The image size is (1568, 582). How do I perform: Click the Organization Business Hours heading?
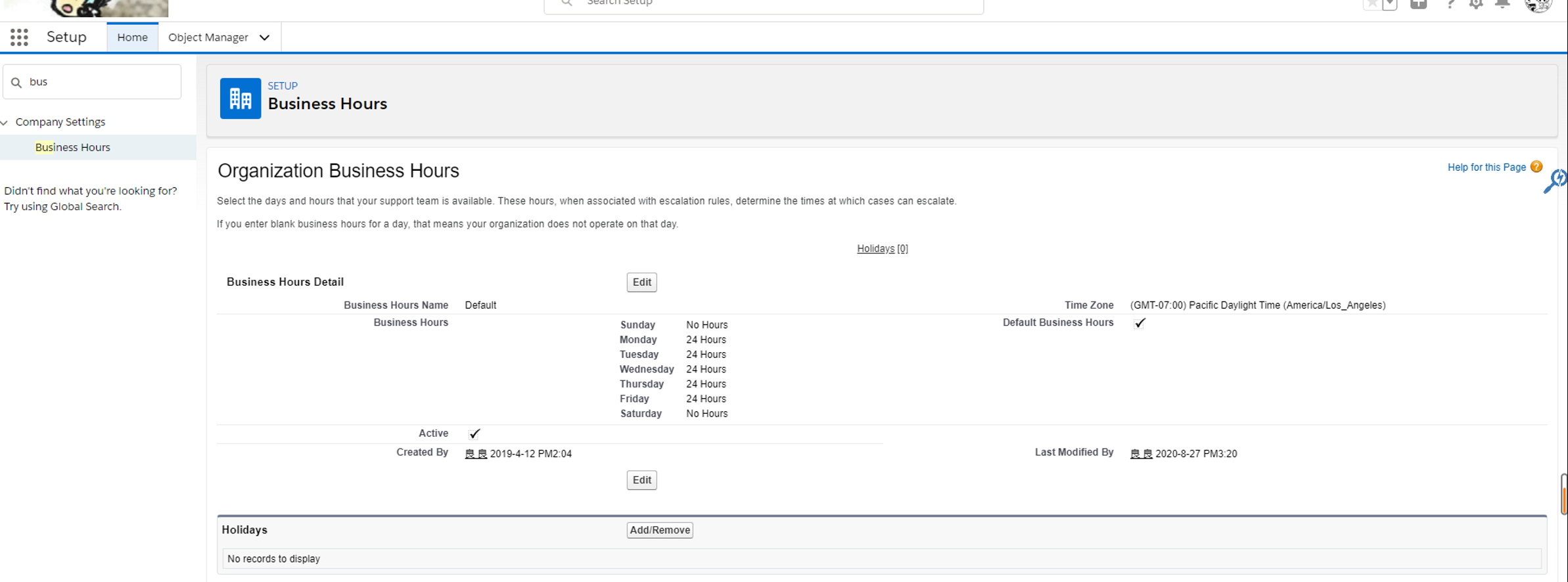click(x=338, y=171)
